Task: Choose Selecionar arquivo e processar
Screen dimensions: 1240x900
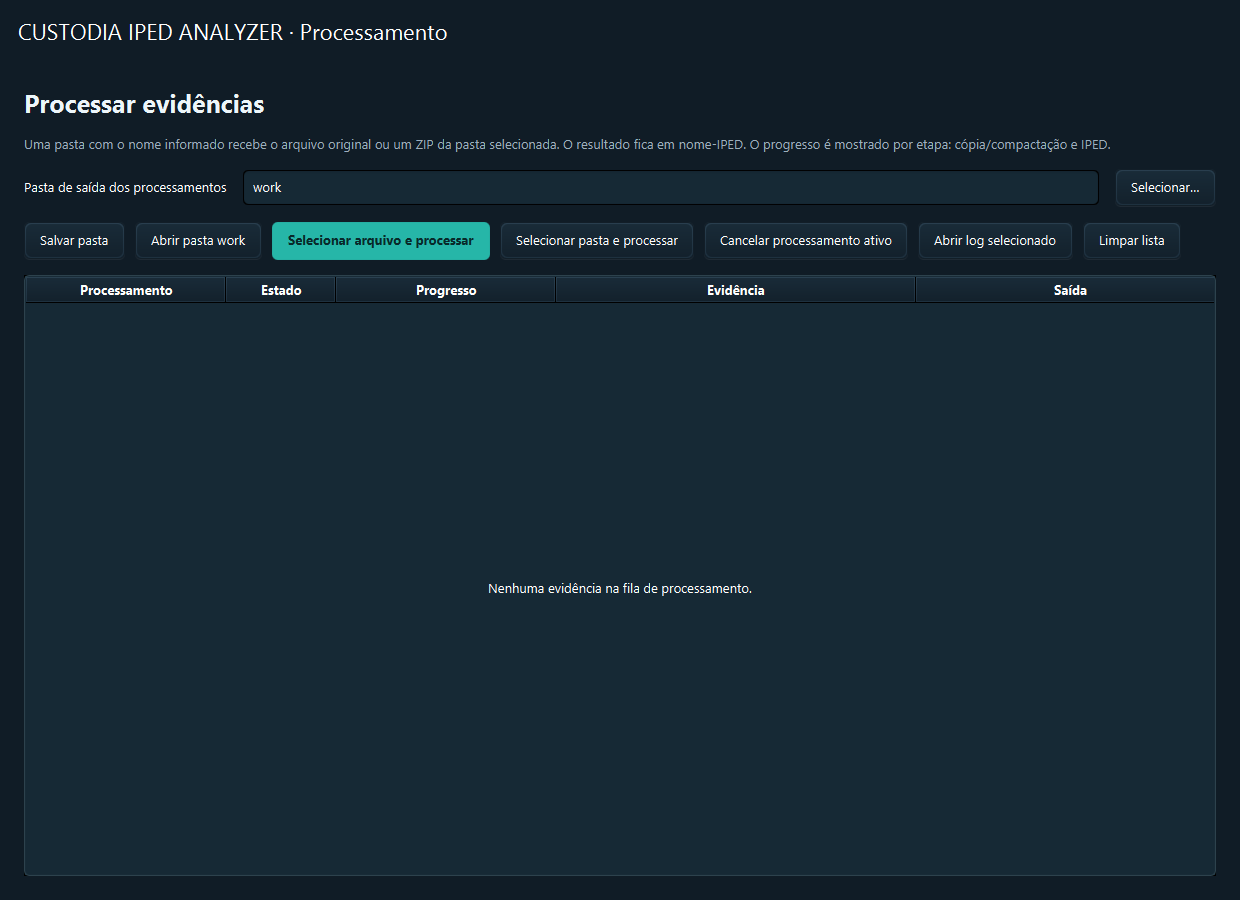Action: pos(381,241)
